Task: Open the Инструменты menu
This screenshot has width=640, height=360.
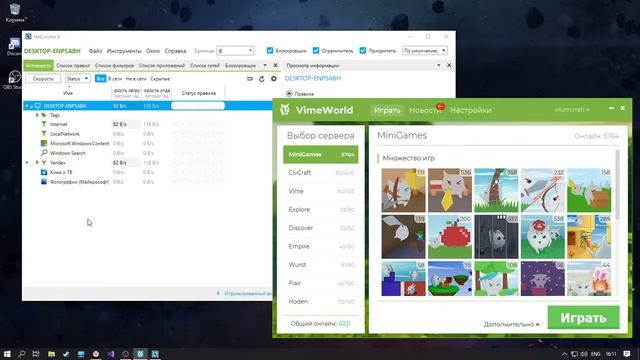Action: click(x=124, y=51)
